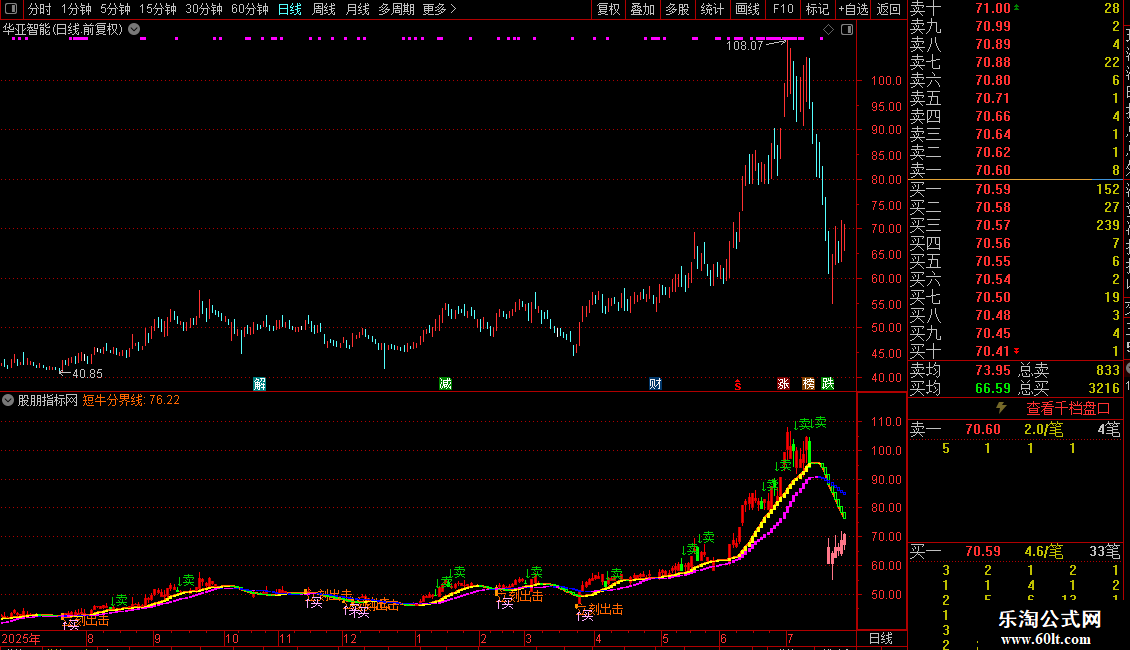Switch to the 30分钟 period

pyautogui.click(x=204, y=9)
